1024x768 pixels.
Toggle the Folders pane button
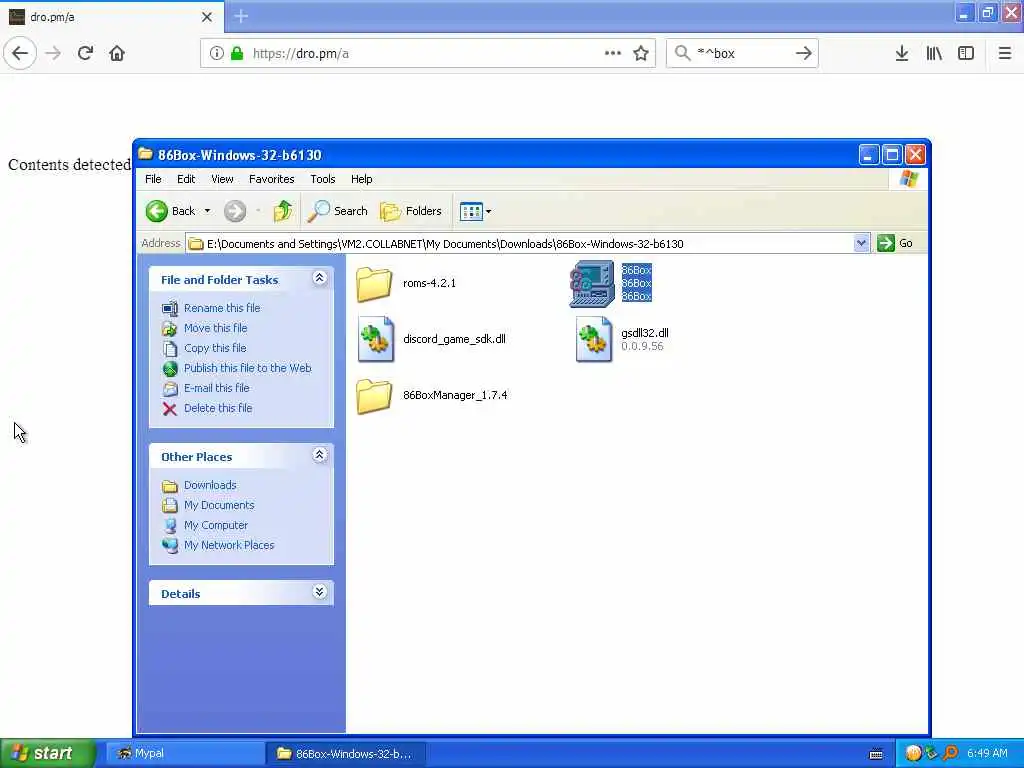pos(411,211)
